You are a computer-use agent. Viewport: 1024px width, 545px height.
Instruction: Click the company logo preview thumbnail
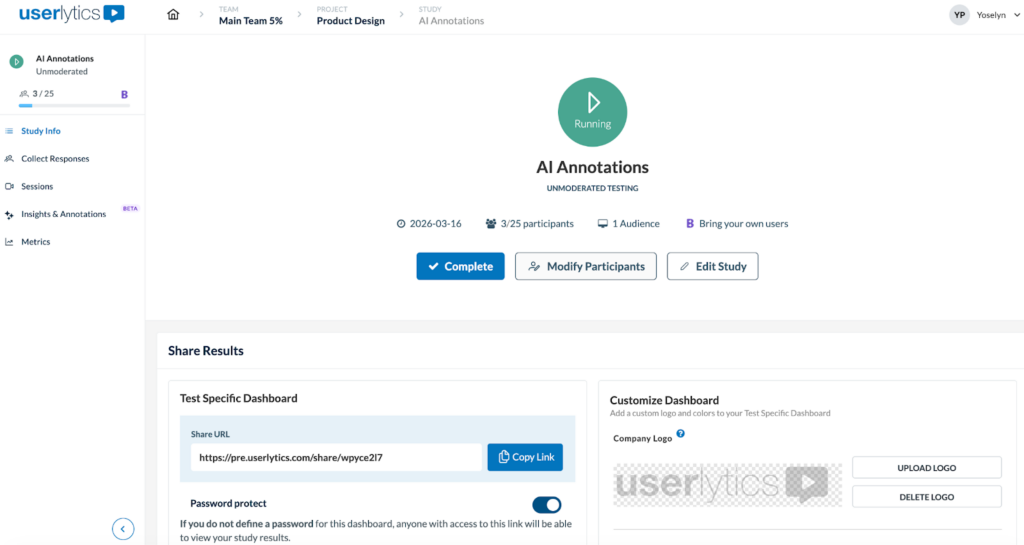pos(728,485)
